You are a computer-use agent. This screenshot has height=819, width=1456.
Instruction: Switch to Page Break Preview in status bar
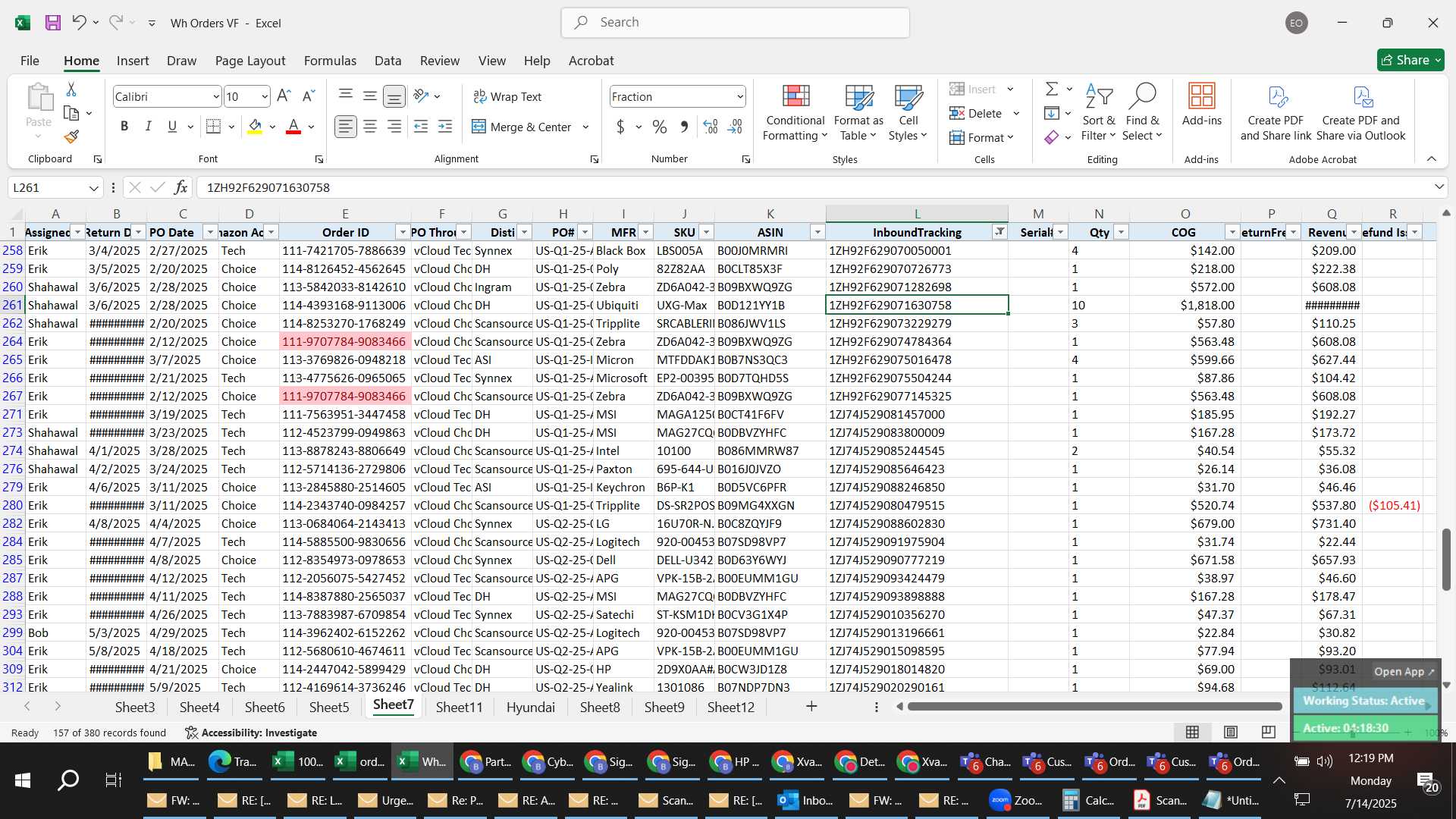click(1268, 732)
